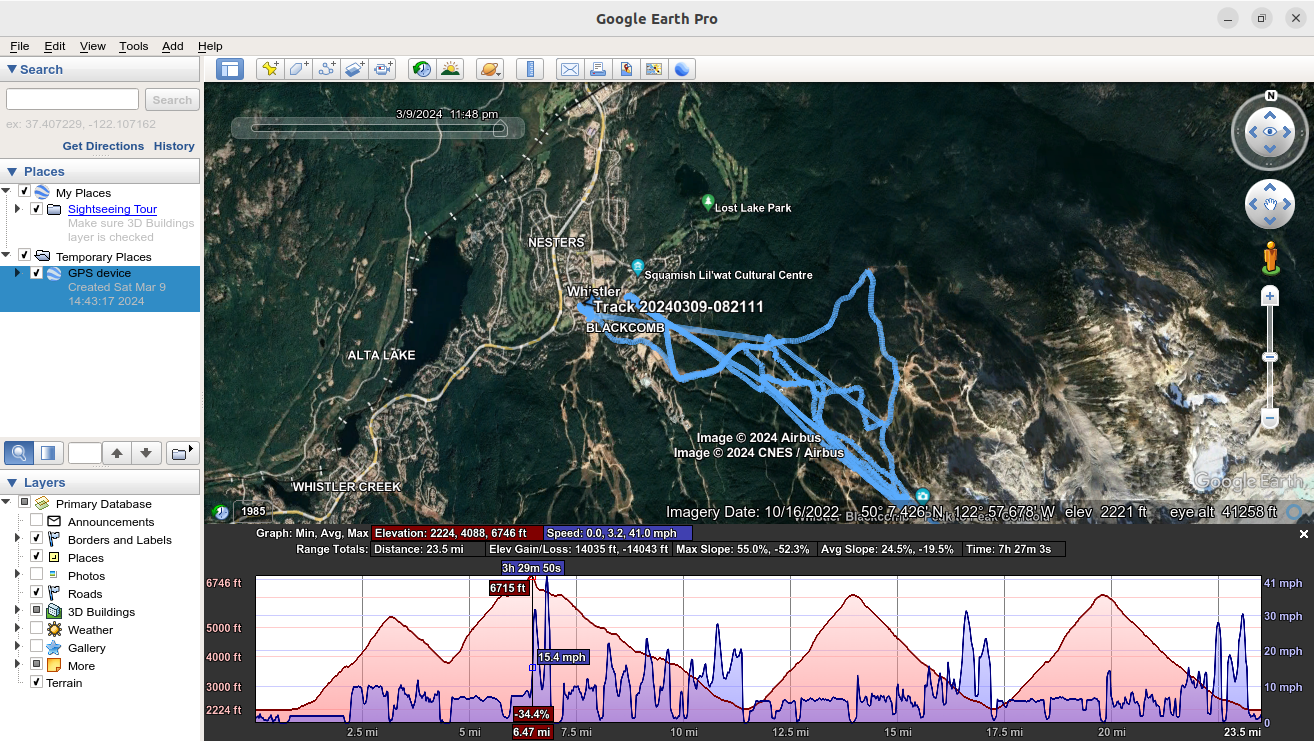
Task: Close the elevation profile with the X
Action: 1304,535
